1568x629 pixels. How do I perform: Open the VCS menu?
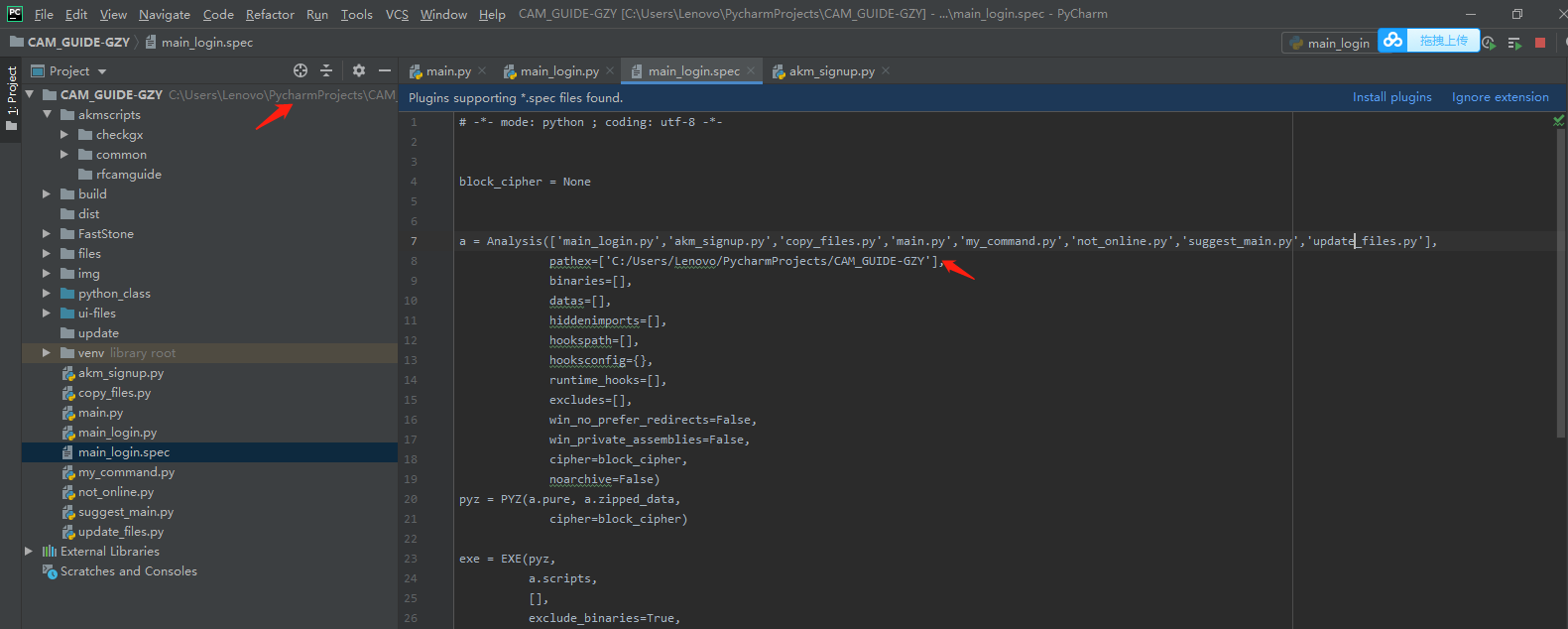coord(397,14)
